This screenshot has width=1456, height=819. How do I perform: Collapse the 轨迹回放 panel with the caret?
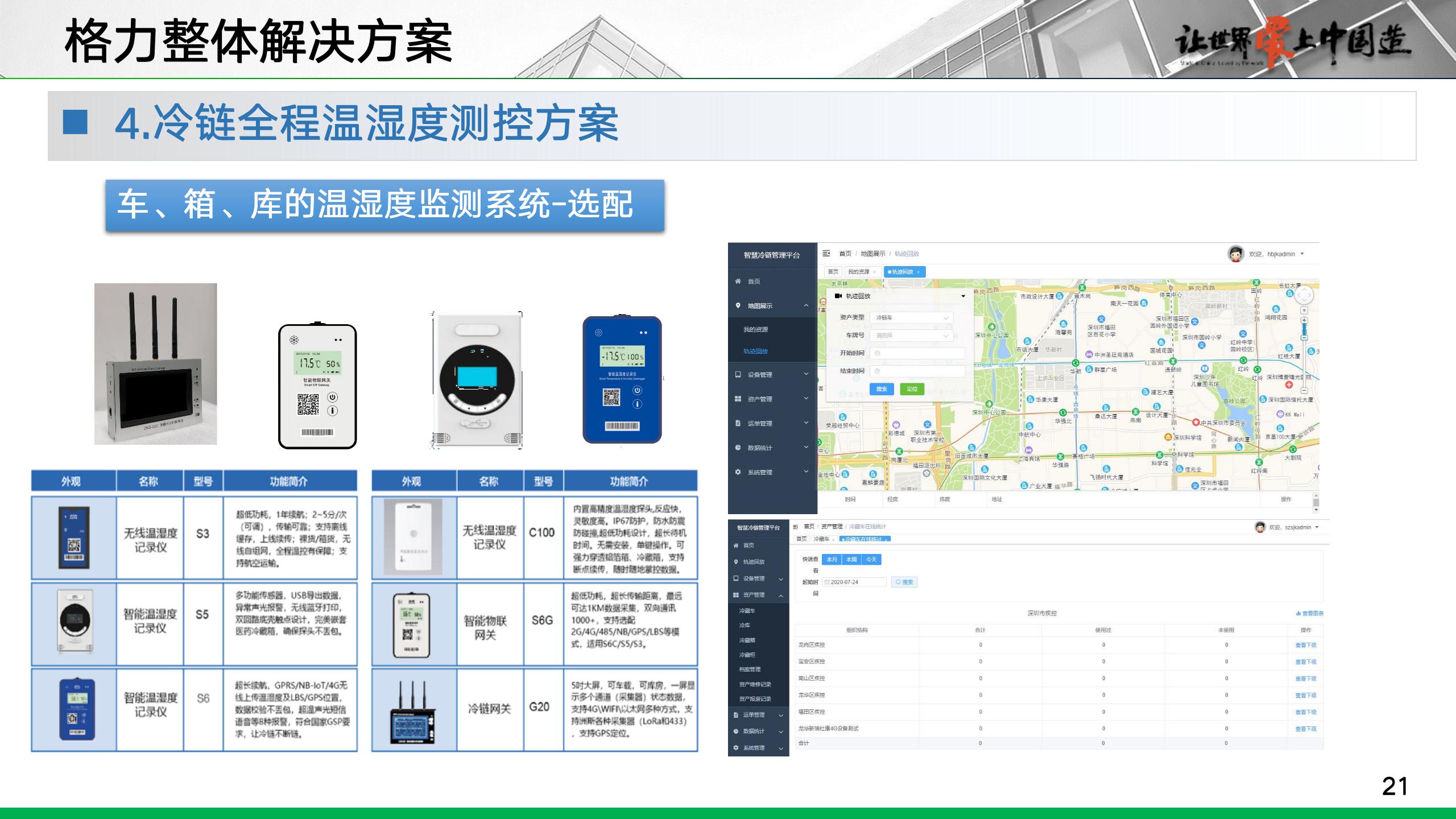[963, 296]
